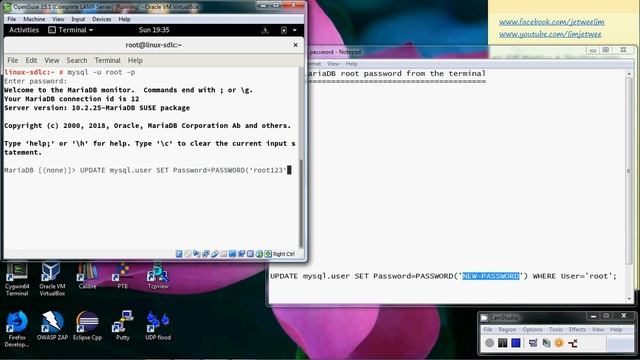Image resolution: width=640 pixels, height=360 pixels.
Task: Click the audio indicator in VirtualBox status bar
Action: pyautogui.click(x=196, y=254)
